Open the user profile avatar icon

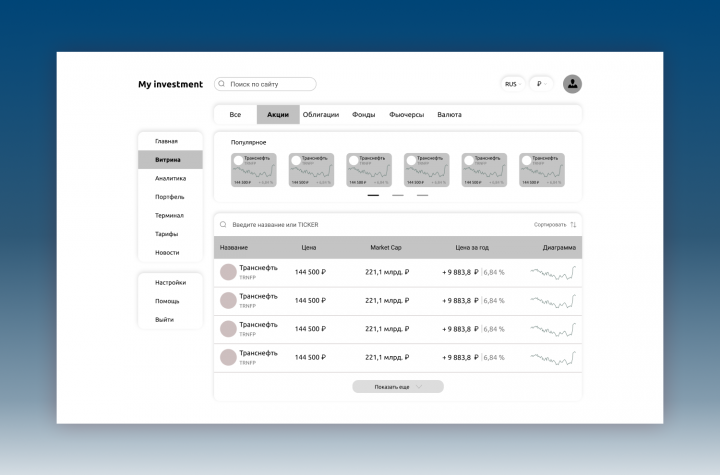click(572, 84)
